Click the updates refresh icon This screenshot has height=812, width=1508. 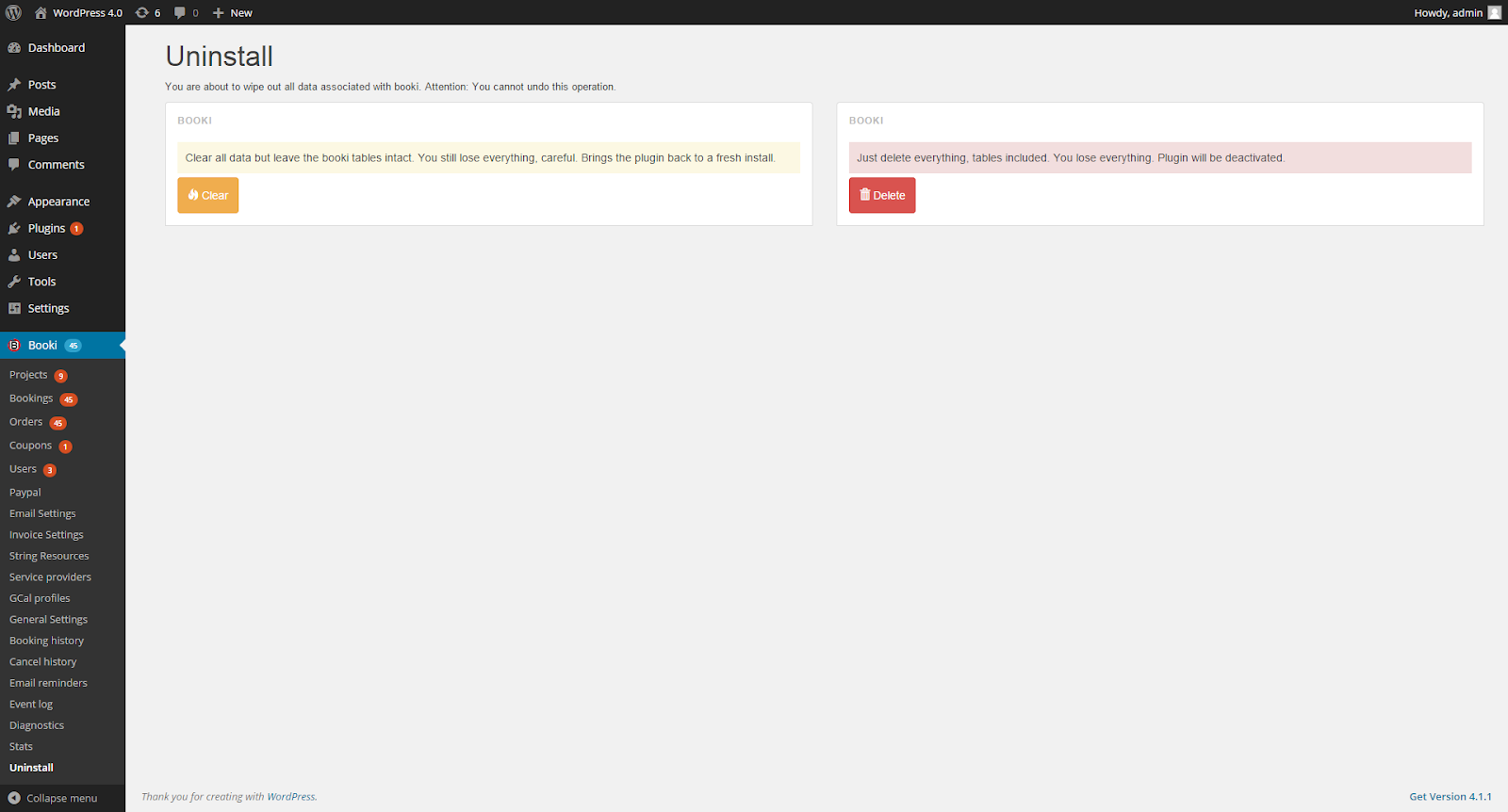tap(142, 12)
